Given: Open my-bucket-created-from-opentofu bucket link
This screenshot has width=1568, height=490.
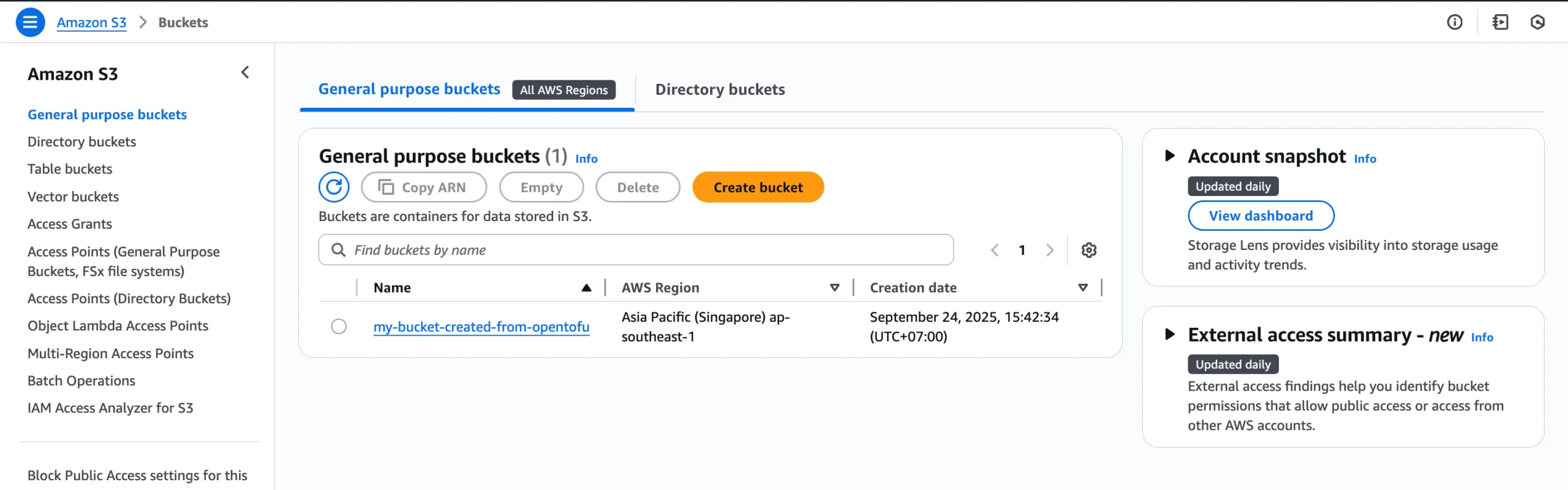Looking at the screenshot, I should 481,327.
